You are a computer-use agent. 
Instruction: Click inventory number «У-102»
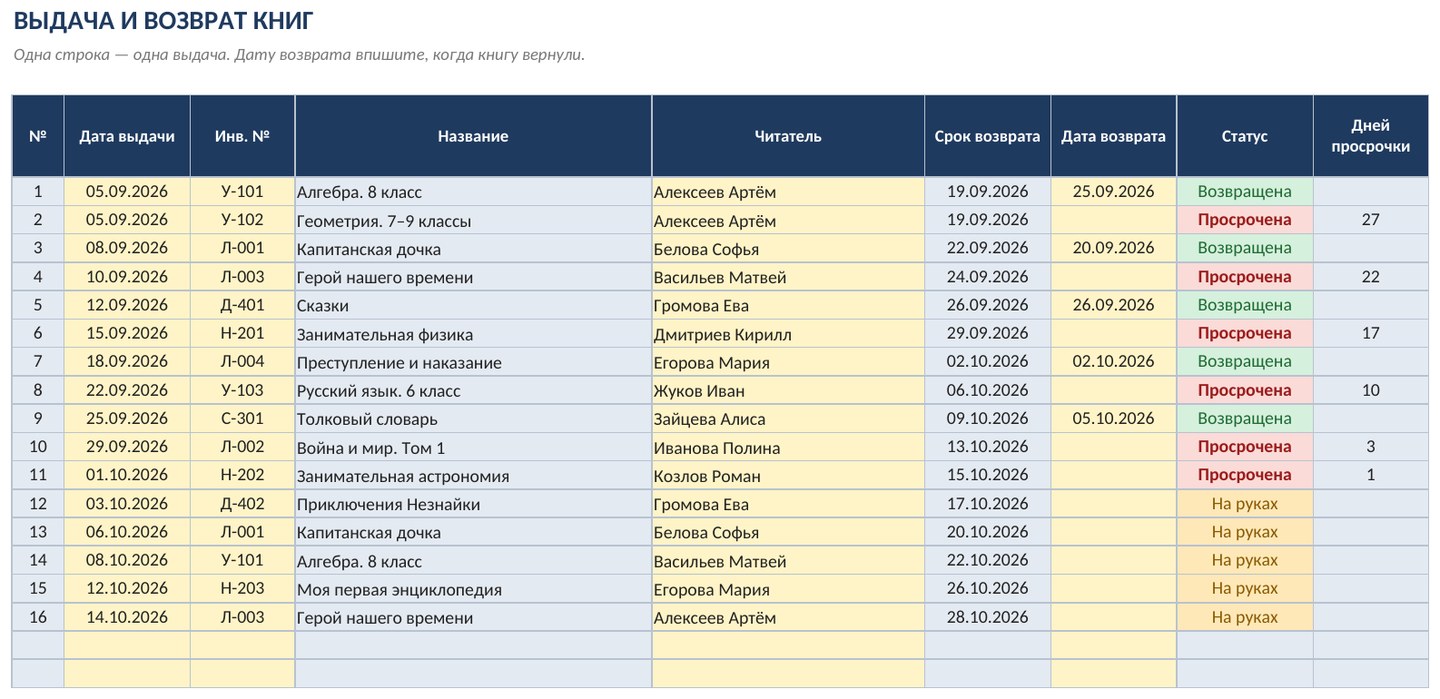(x=242, y=220)
